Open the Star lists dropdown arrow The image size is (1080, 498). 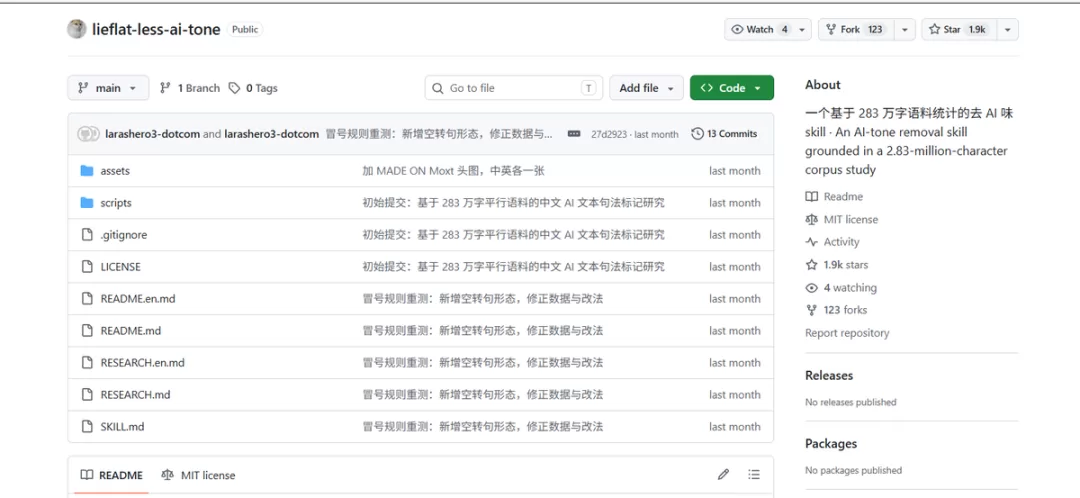pyautogui.click(x=1007, y=30)
